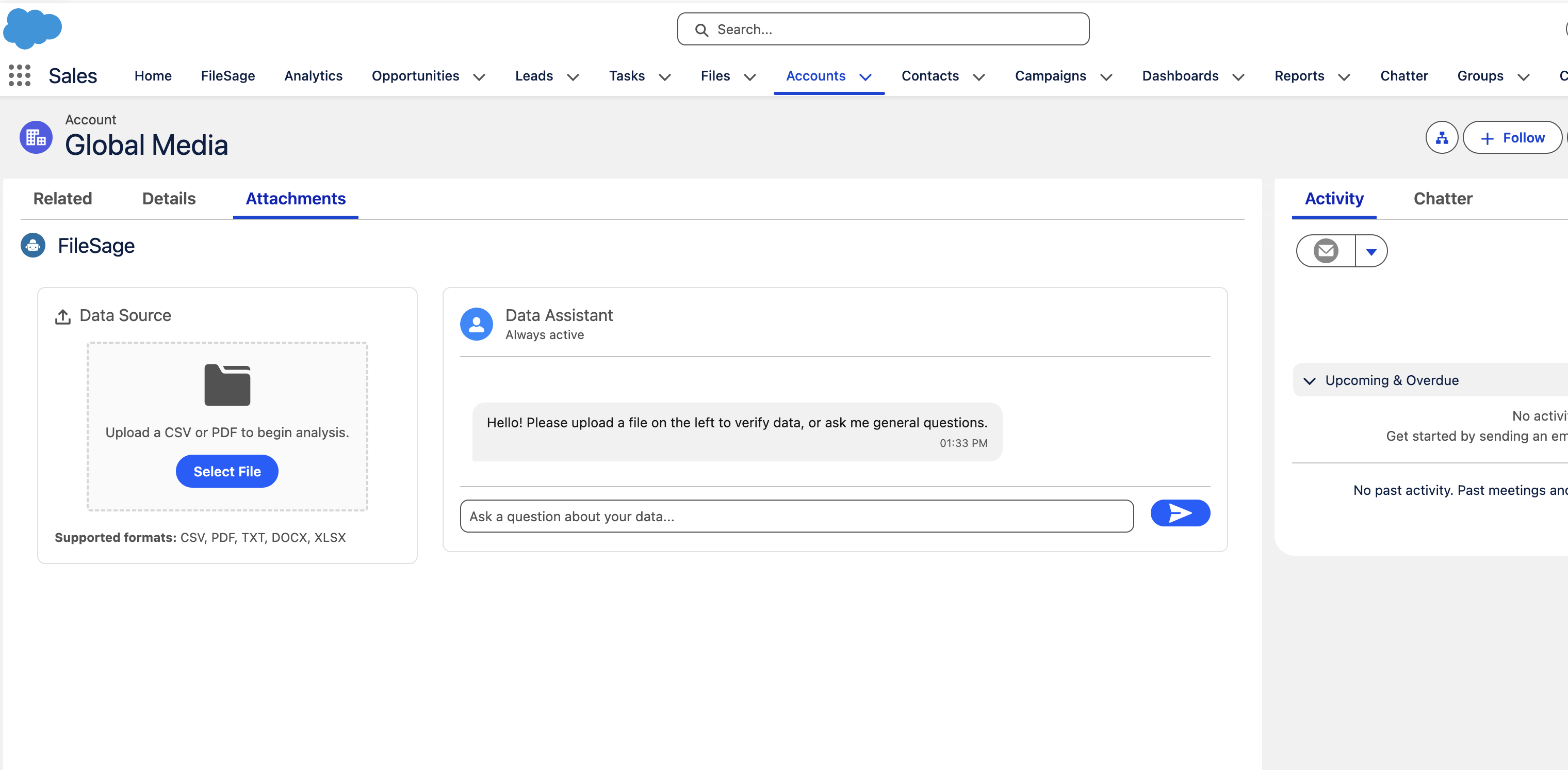Collapse the Upcoming & Overdue section

[x=1309, y=380]
